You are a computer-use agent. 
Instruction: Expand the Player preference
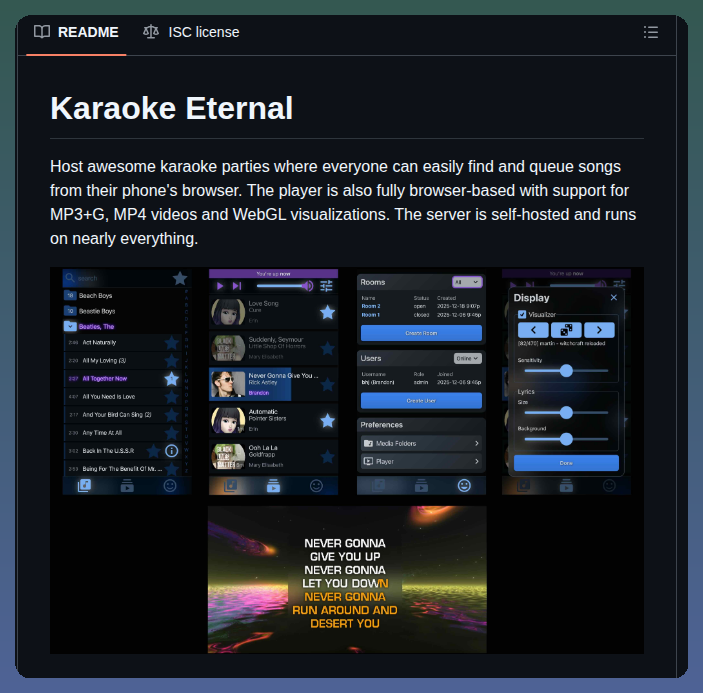coord(421,461)
